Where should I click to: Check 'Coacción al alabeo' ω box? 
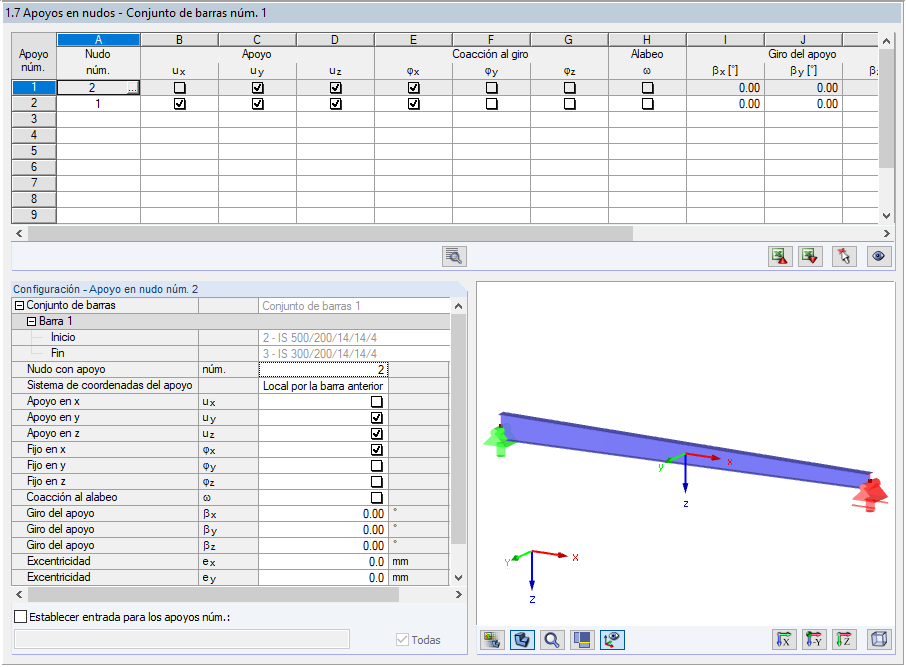pos(377,498)
